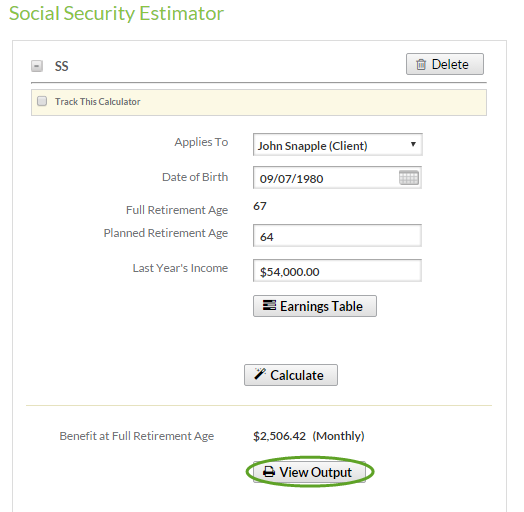This screenshot has height=512, width=524.
Task: Click the magic wand Calculate icon
Action: point(260,374)
